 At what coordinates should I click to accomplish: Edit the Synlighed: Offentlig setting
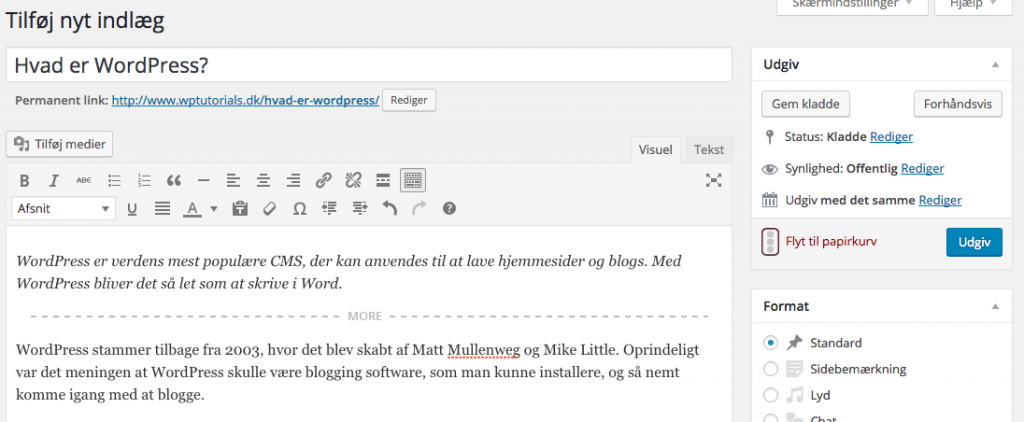(x=922, y=169)
